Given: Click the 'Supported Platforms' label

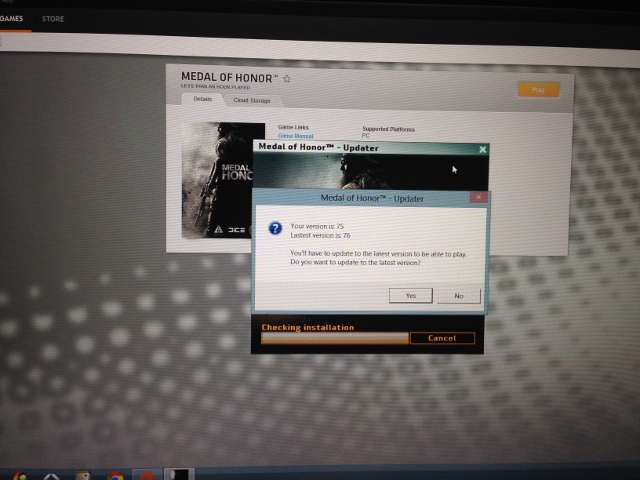Looking at the screenshot, I should pos(389,129).
